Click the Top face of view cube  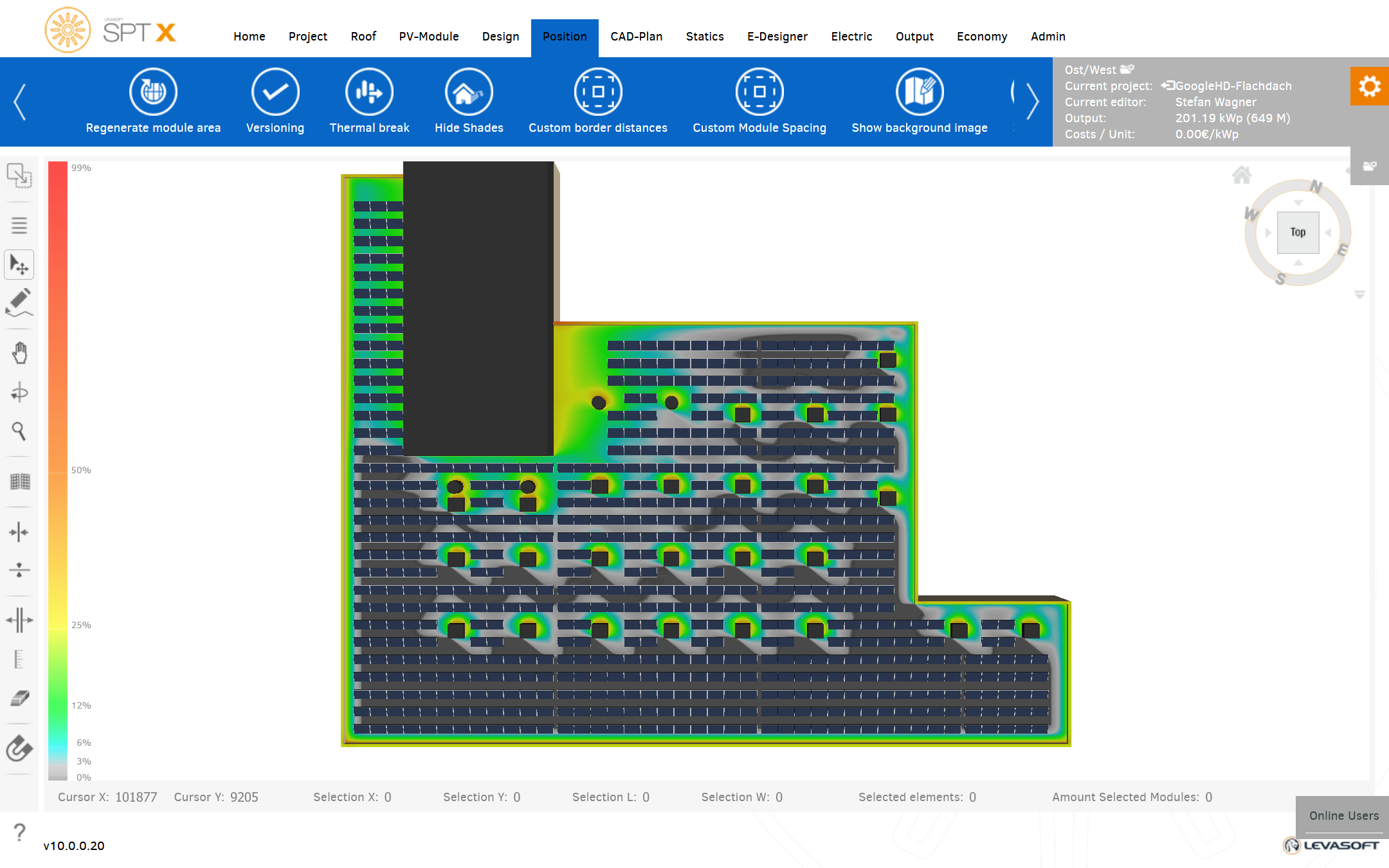point(1298,232)
